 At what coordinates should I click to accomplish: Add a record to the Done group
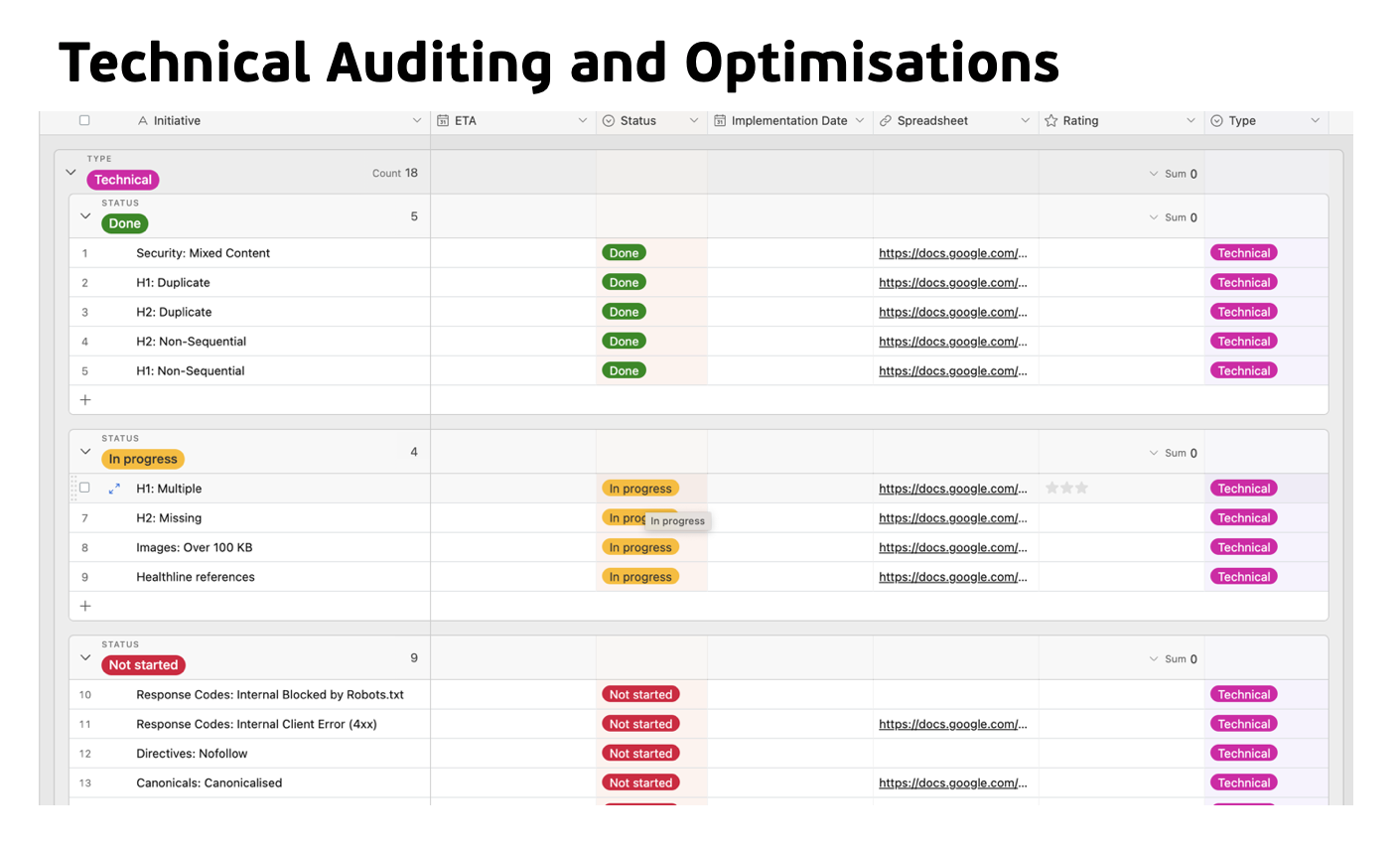pos(85,400)
